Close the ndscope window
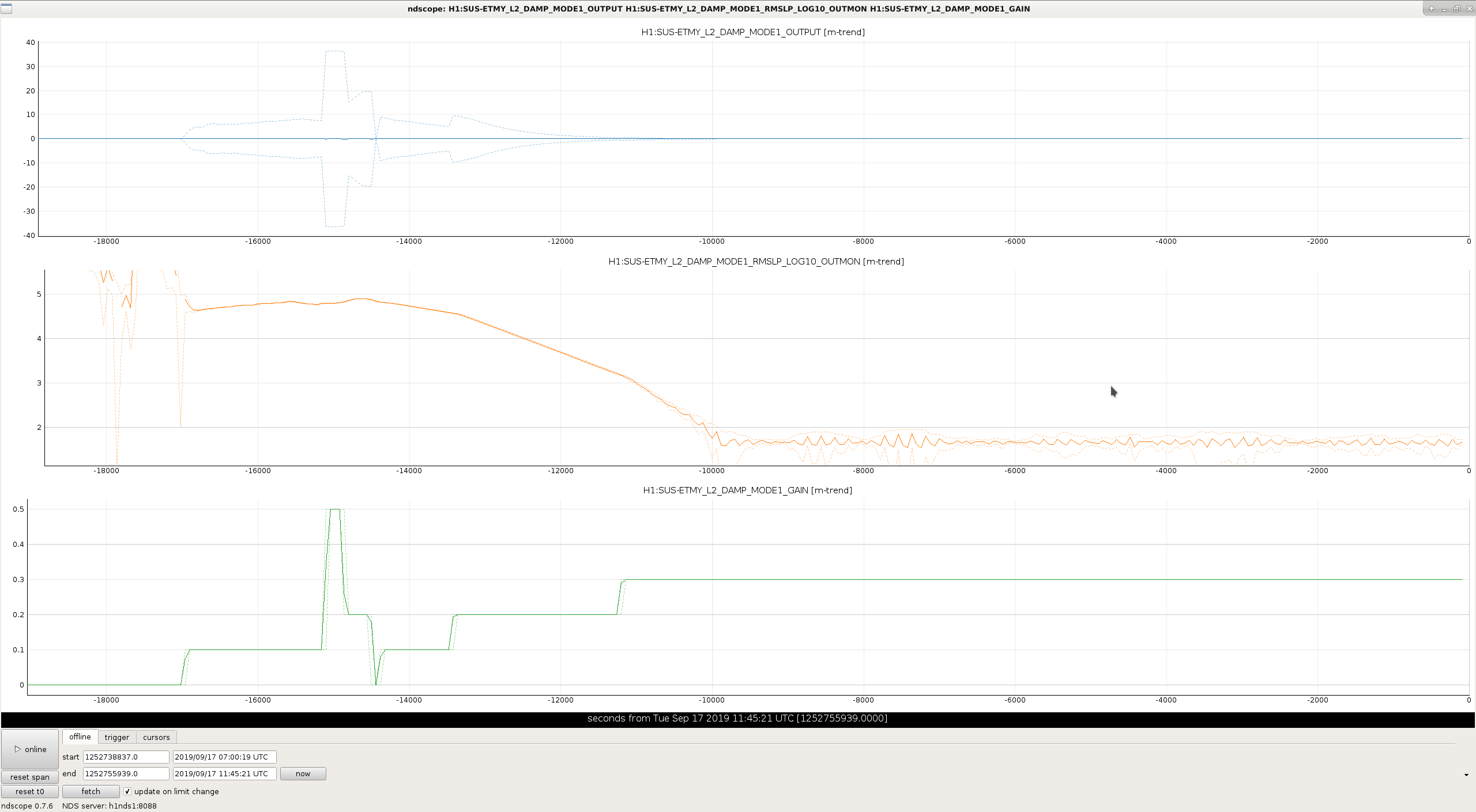1476x812 pixels. pos(1469,9)
